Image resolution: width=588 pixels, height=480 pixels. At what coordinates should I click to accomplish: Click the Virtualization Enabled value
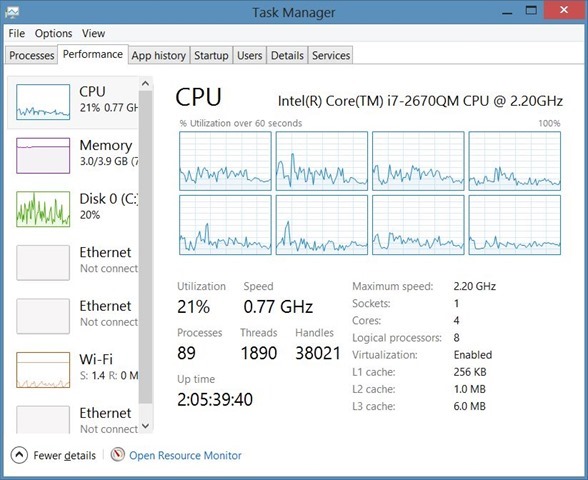tap(473, 355)
